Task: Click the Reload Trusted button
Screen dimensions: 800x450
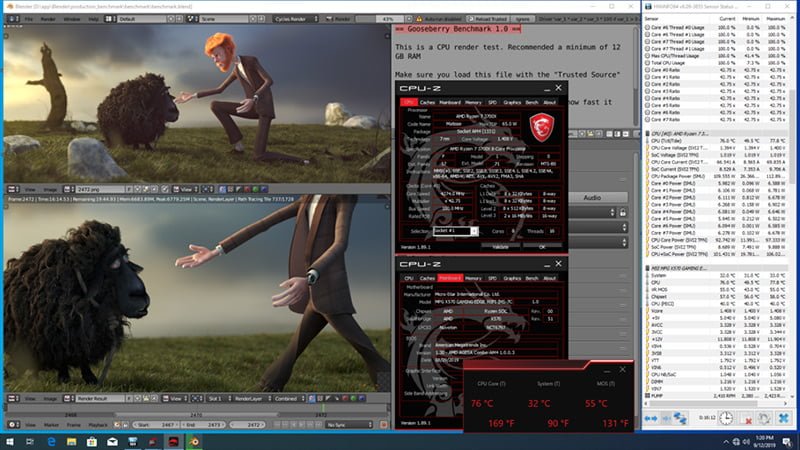Action: pos(487,19)
